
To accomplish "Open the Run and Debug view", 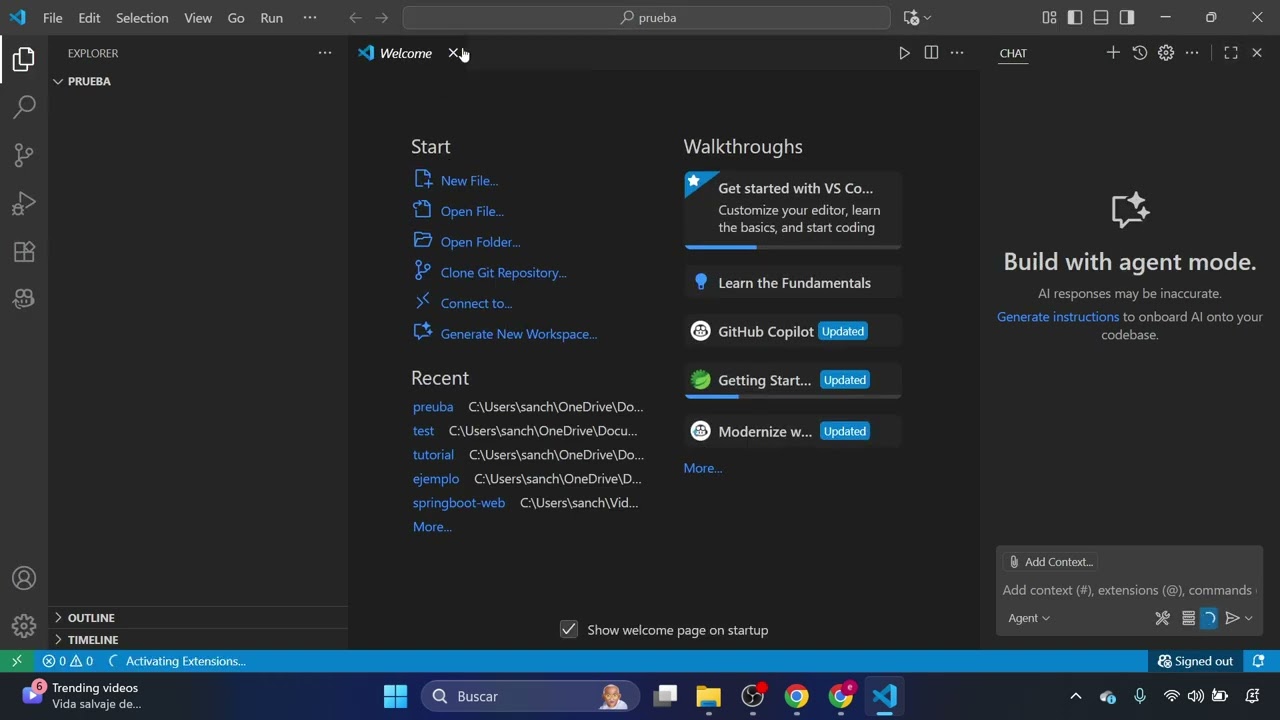I will (x=24, y=203).
